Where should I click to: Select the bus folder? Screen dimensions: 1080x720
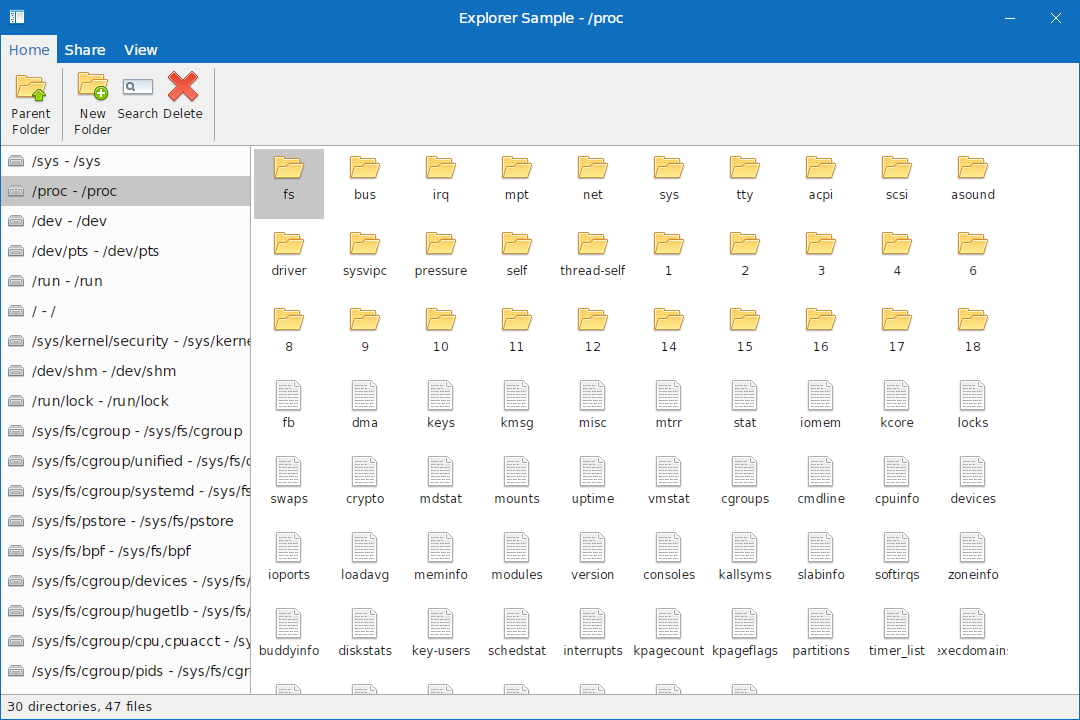click(365, 183)
